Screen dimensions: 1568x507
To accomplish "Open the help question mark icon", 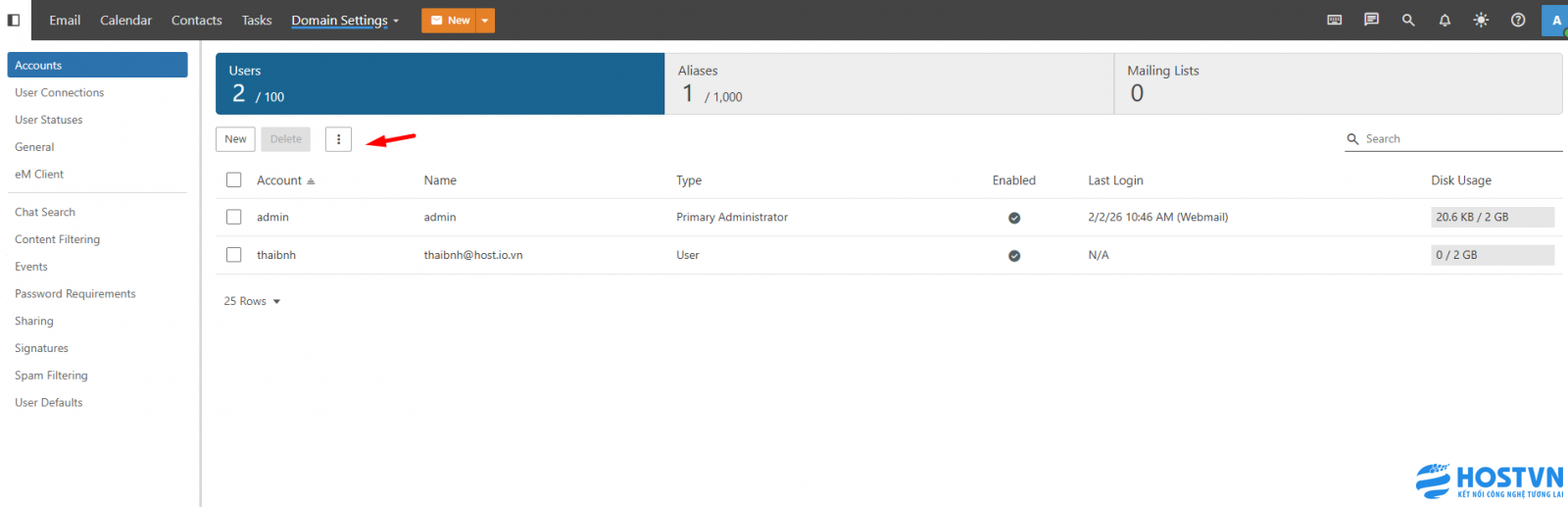I will 1518,20.
